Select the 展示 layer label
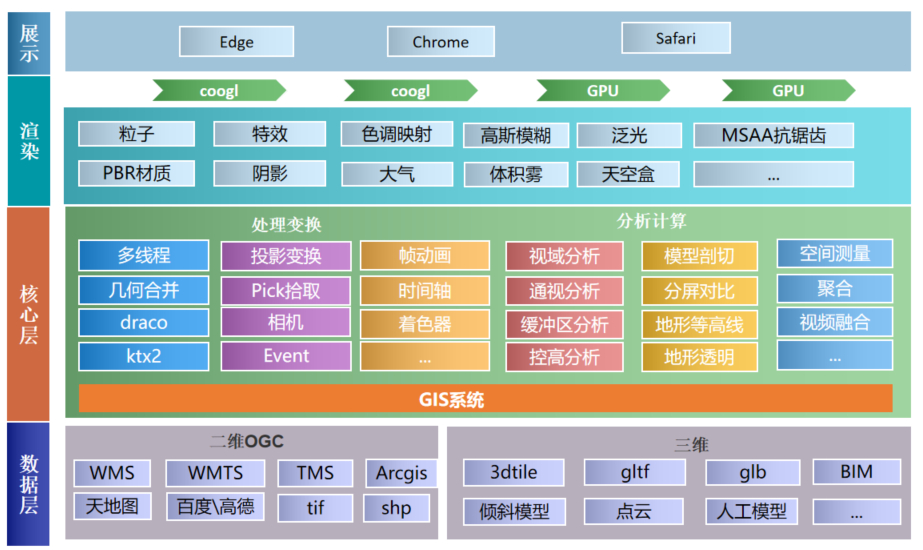This screenshot has height=550, width=923. tap(30, 42)
